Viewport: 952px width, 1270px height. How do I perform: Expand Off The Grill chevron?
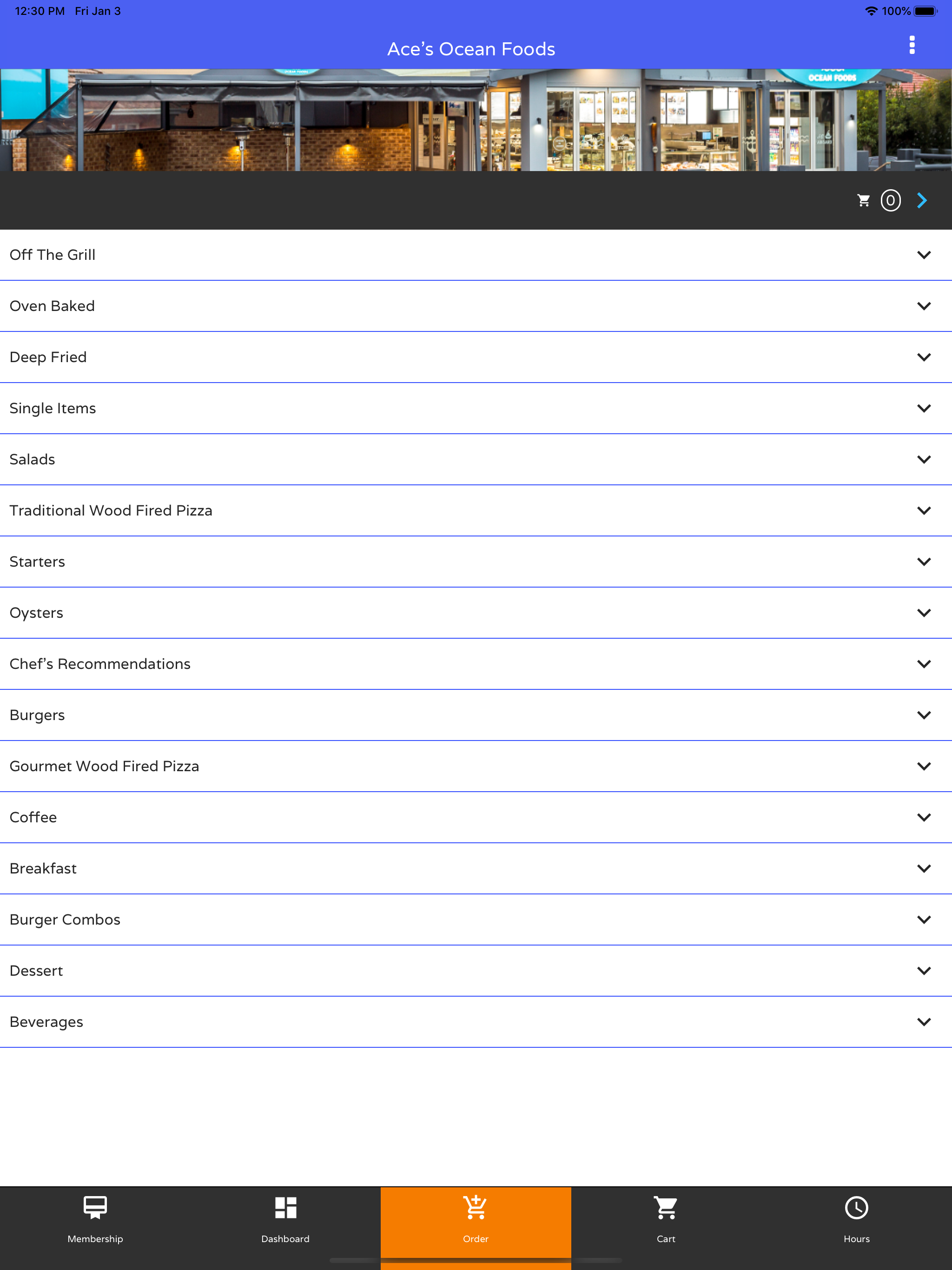click(924, 255)
